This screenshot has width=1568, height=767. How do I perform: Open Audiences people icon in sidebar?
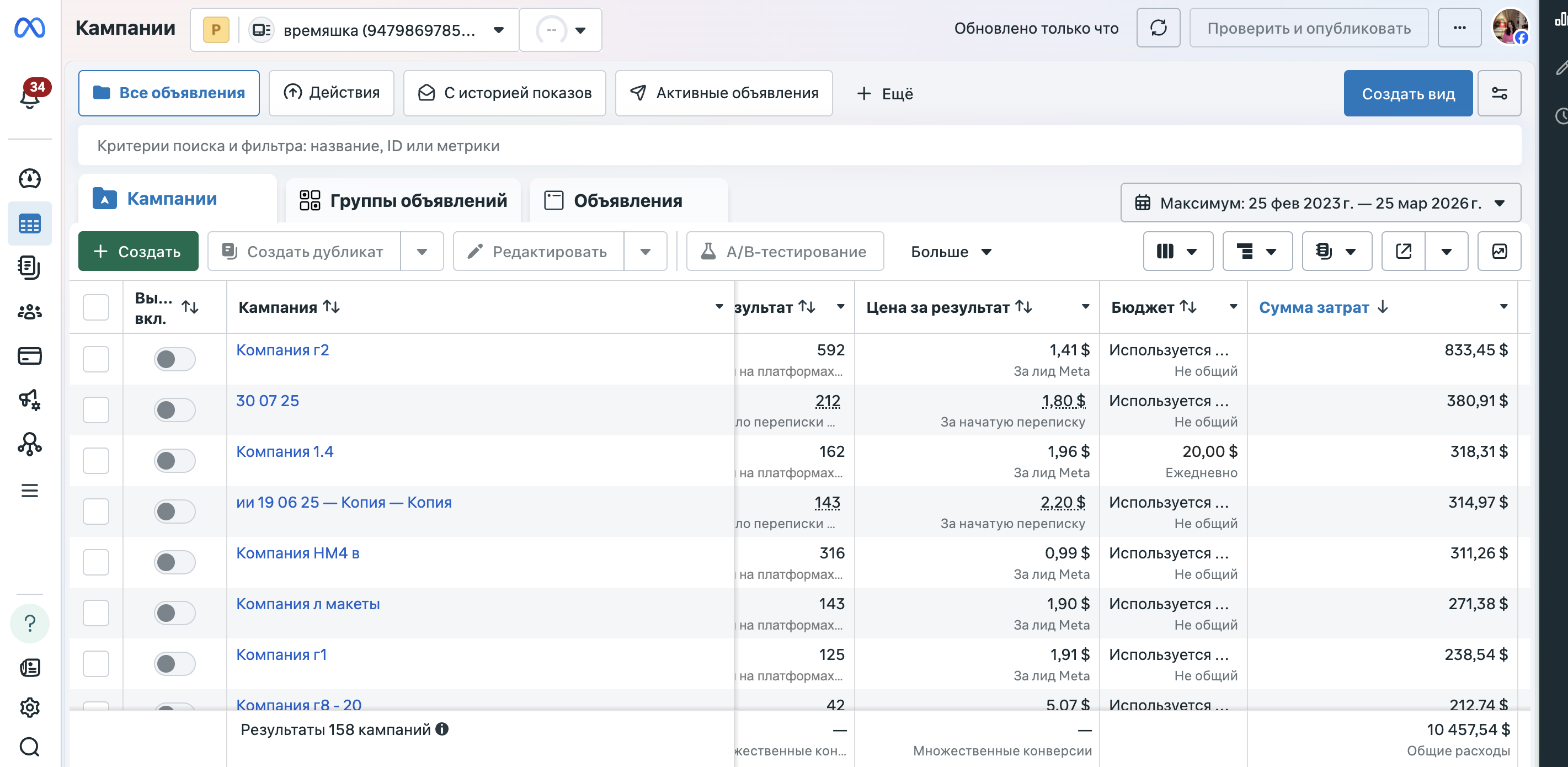[x=29, y=312]
